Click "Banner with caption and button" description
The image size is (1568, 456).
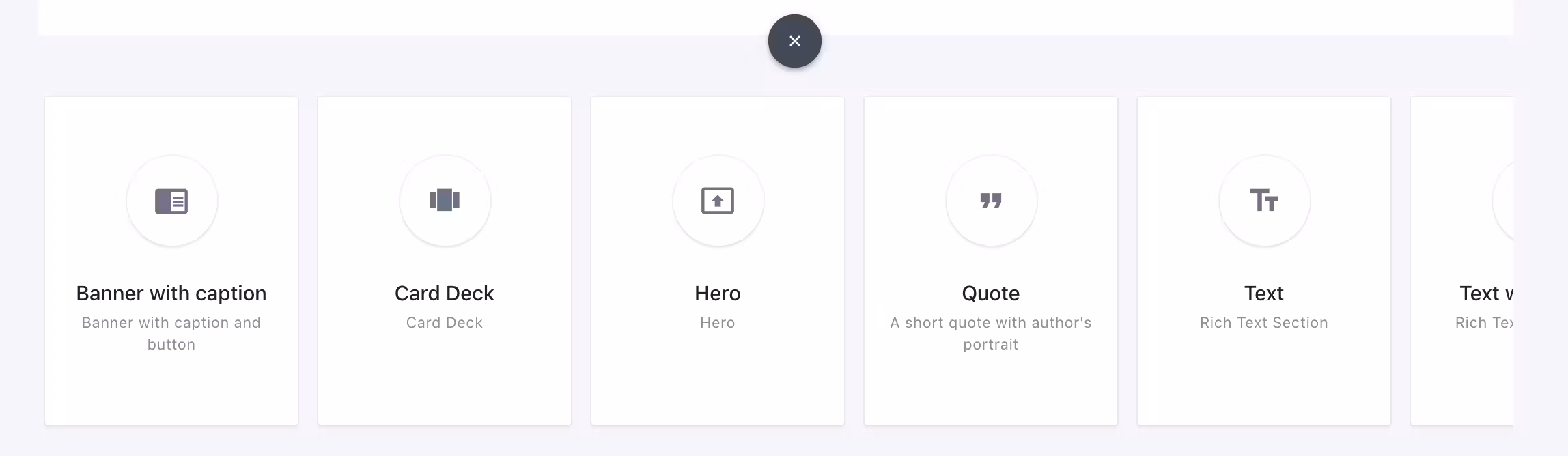click(171, 333)
